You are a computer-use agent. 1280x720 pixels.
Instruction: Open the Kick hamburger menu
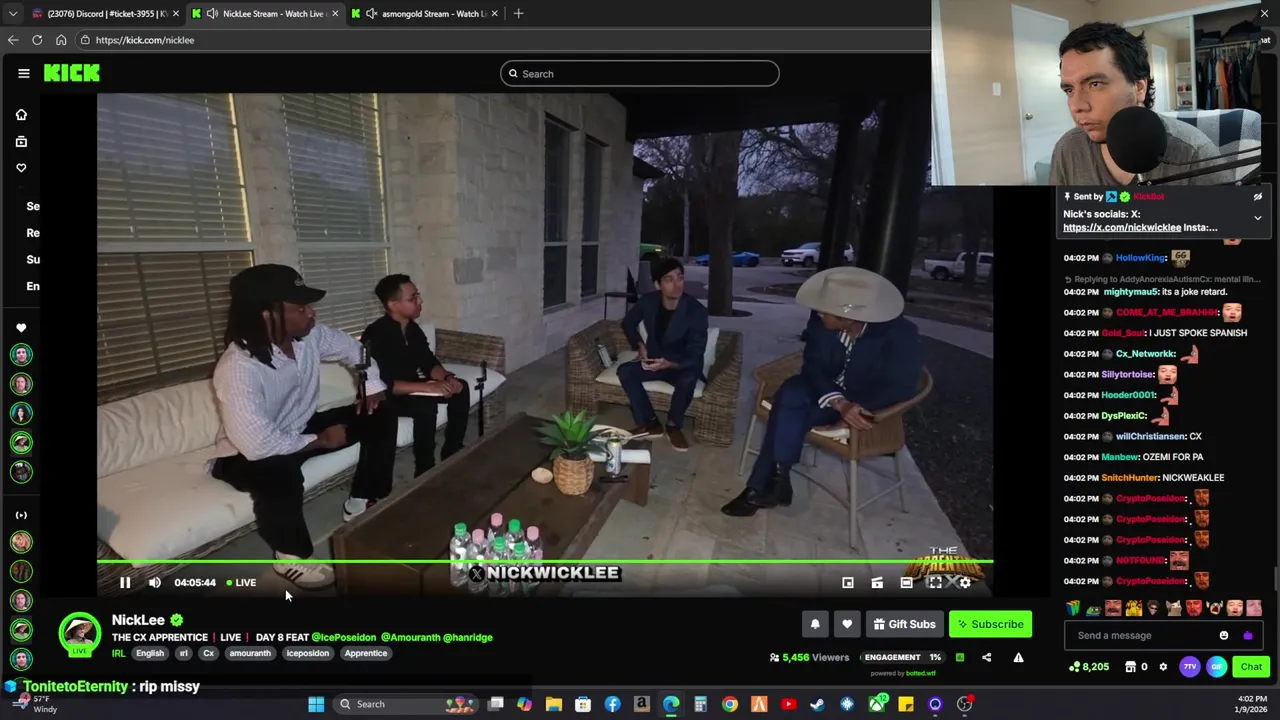tap(23, 73)
